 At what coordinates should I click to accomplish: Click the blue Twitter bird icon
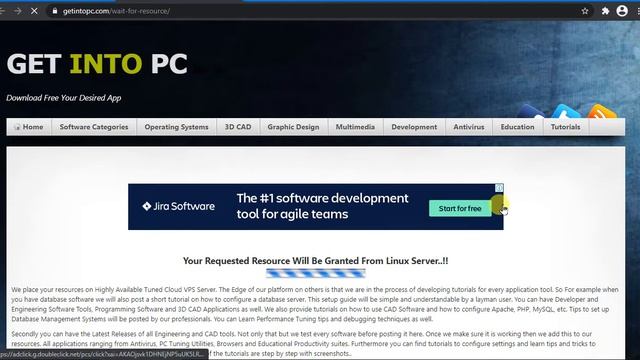pyautogui.click(x=567, y=112)
